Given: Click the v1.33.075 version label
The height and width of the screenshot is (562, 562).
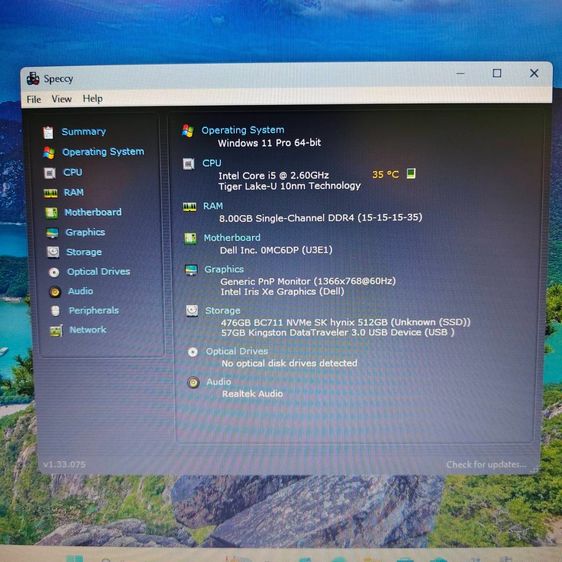Looking at the screenshot, I should 65,465.
